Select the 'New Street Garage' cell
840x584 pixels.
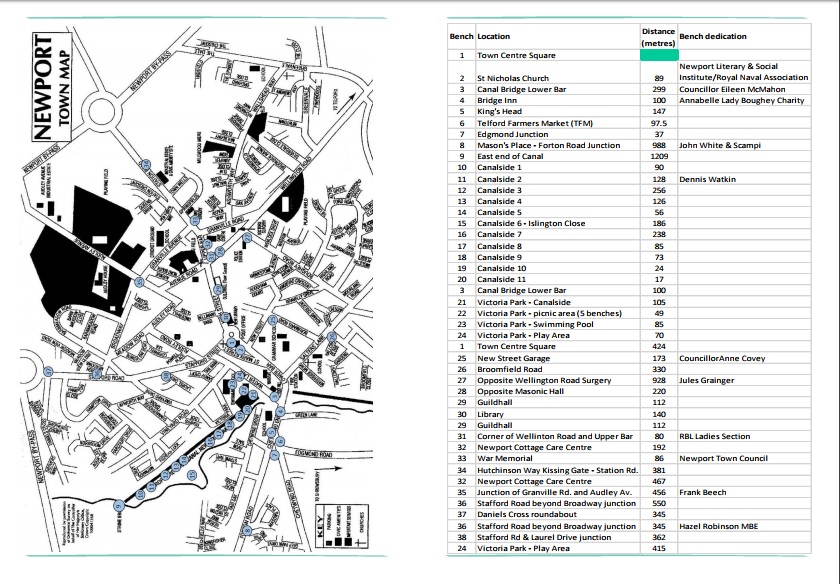click(558, 358)
